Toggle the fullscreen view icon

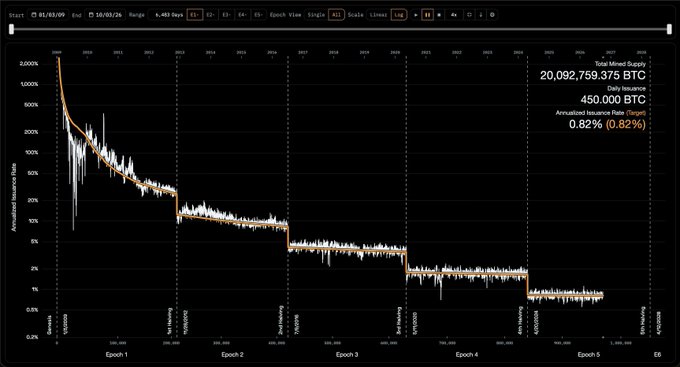[469, 15]
